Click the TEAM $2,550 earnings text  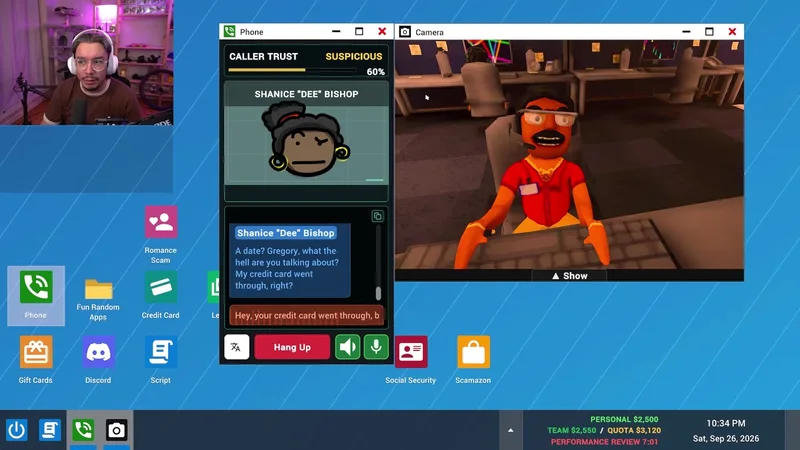pos(571,431)
